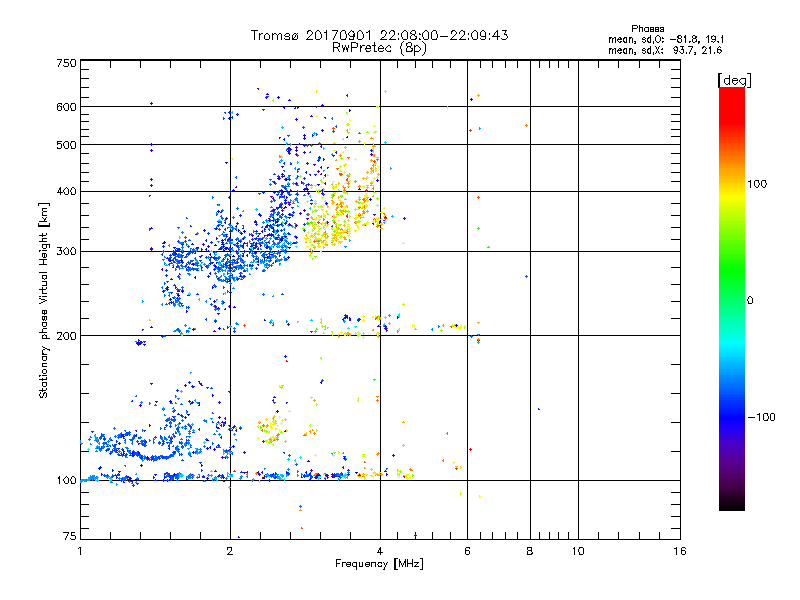Click the 'Frequency [MHz]' axis label

(x=379, y=564)
